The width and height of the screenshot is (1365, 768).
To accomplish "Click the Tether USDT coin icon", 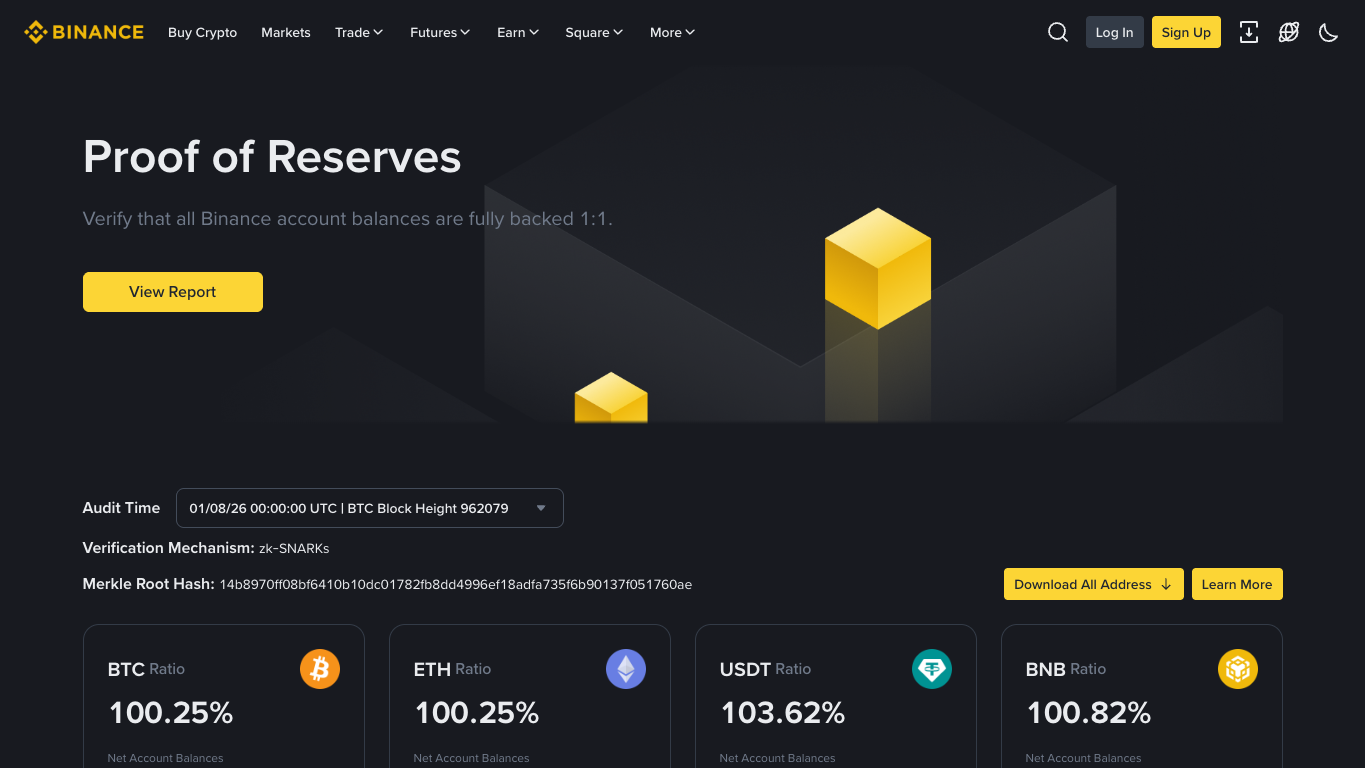I will tap(932, 669).
